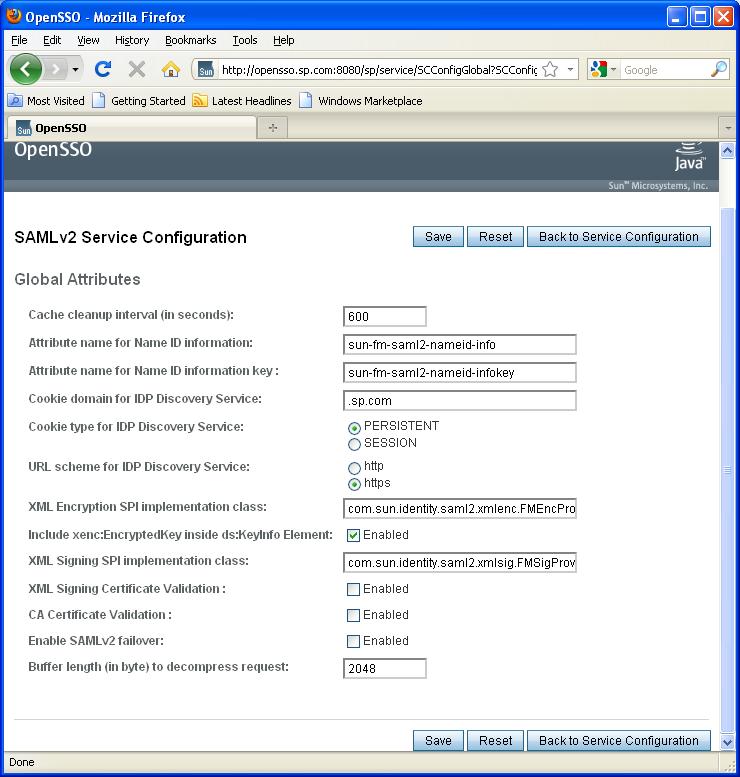
Task: Click the scrollbar down arrow
Action: click(x=727, y=742)
